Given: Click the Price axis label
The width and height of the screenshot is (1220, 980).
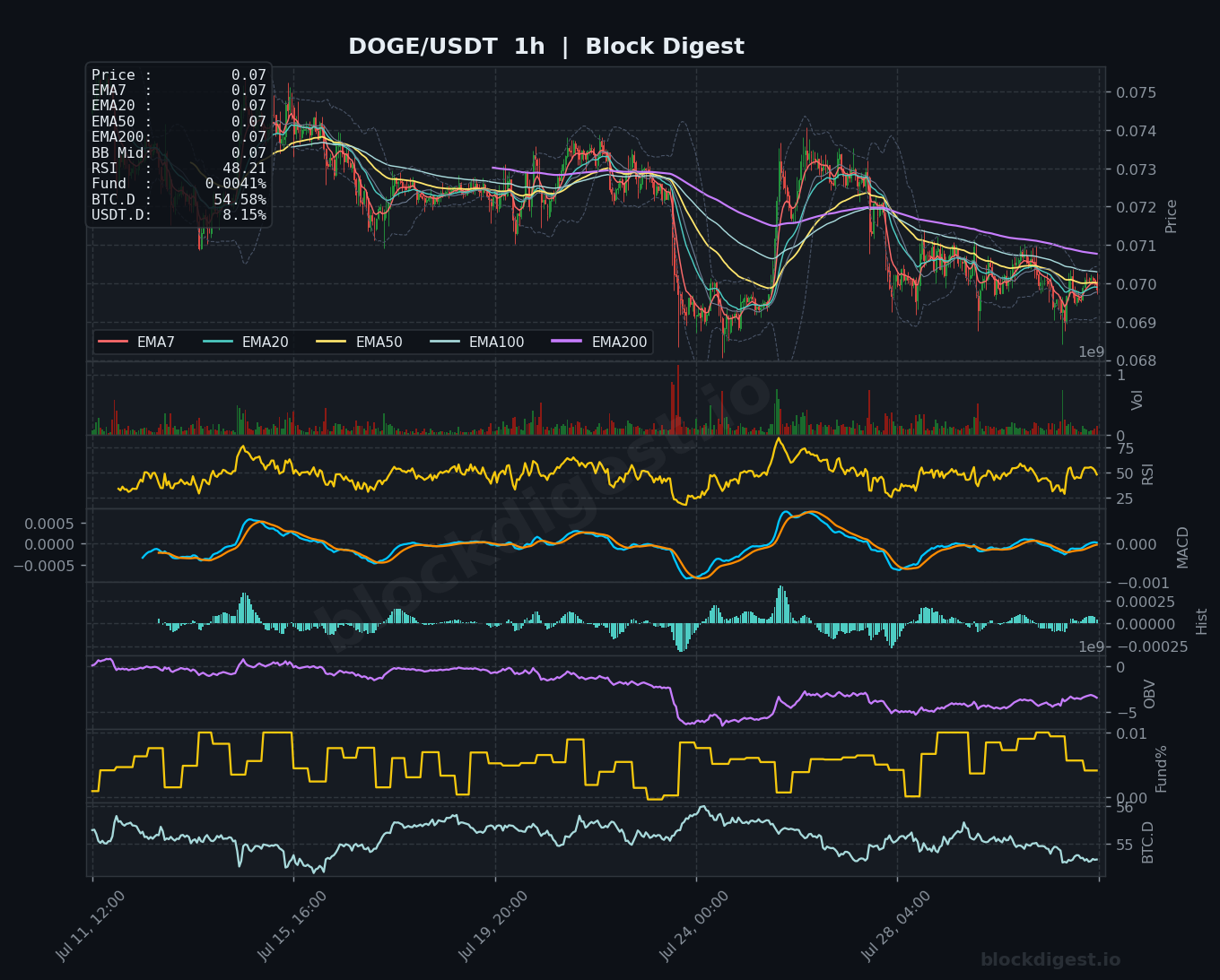Looking at the screenshot, I should [1171, 216].
